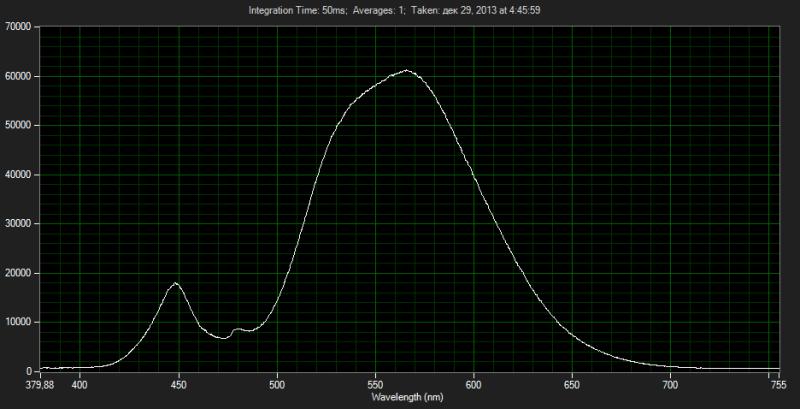Click the small bump near 480 nm
This screenshot has width=800, height=409.
pyautogui.click(x=237, y=329)
